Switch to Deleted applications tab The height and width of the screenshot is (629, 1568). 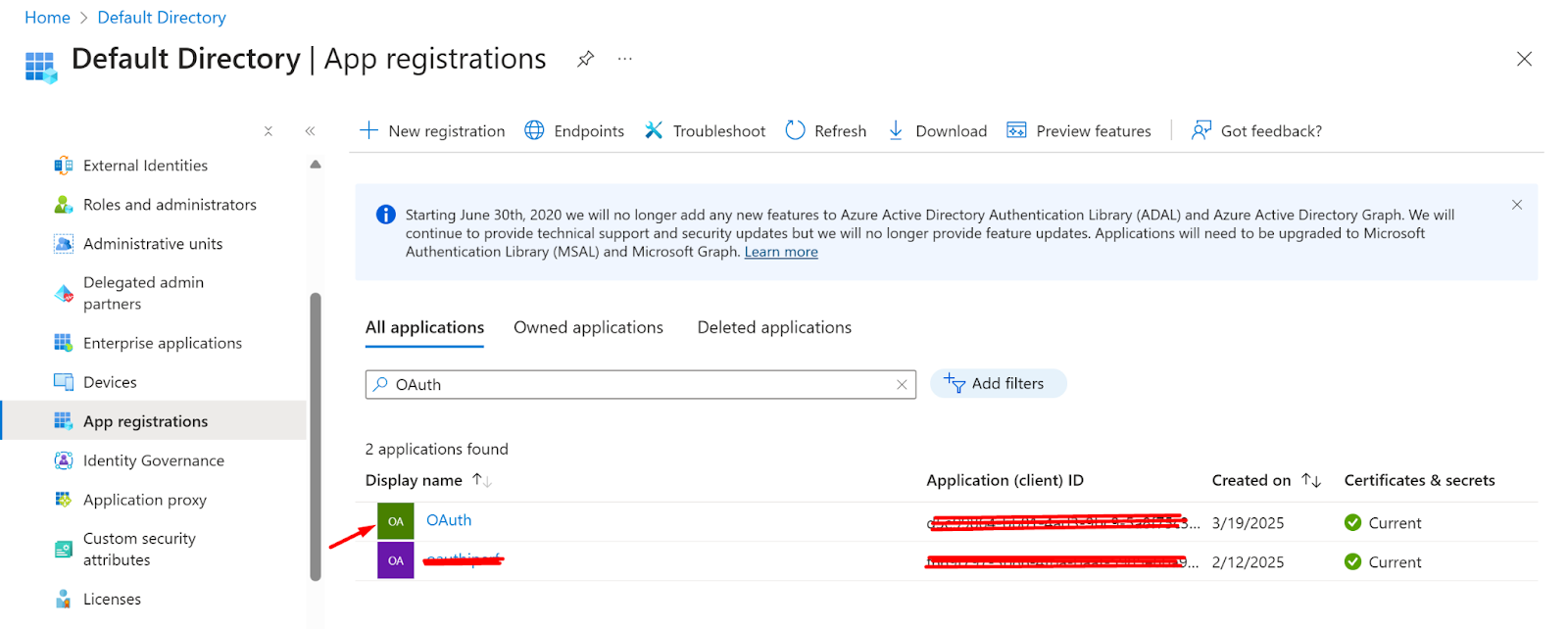tap(774, 328)
